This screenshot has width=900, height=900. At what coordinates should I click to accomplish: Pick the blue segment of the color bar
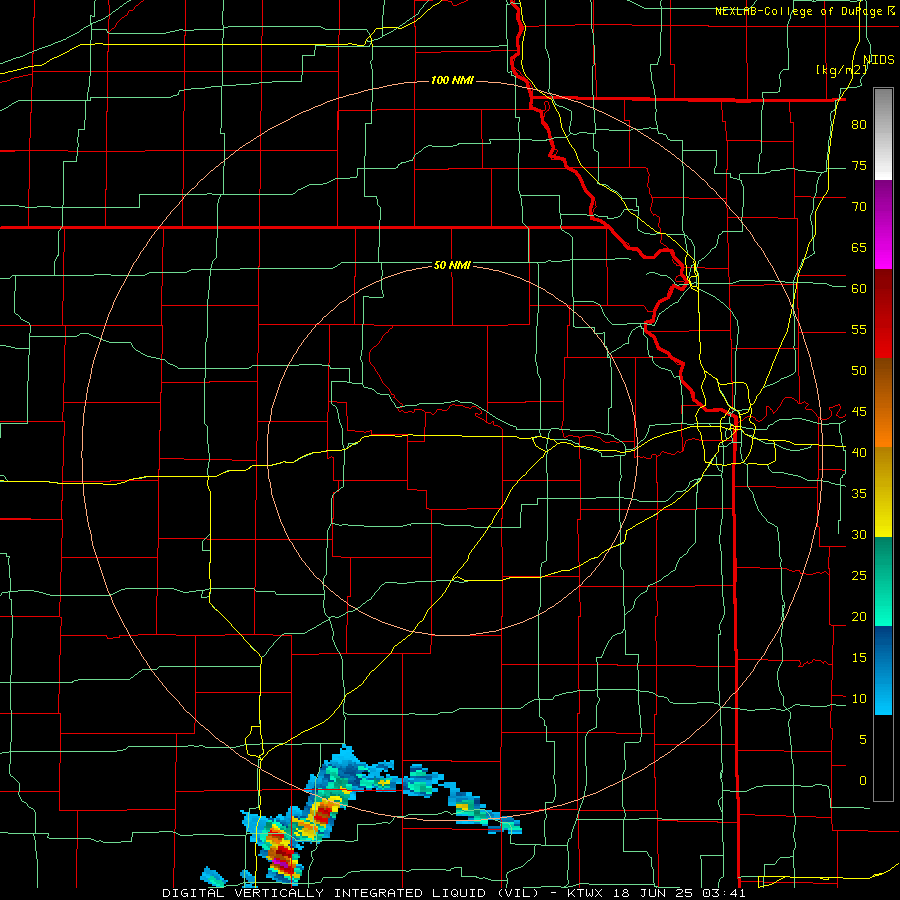click(x=883, y=670)
